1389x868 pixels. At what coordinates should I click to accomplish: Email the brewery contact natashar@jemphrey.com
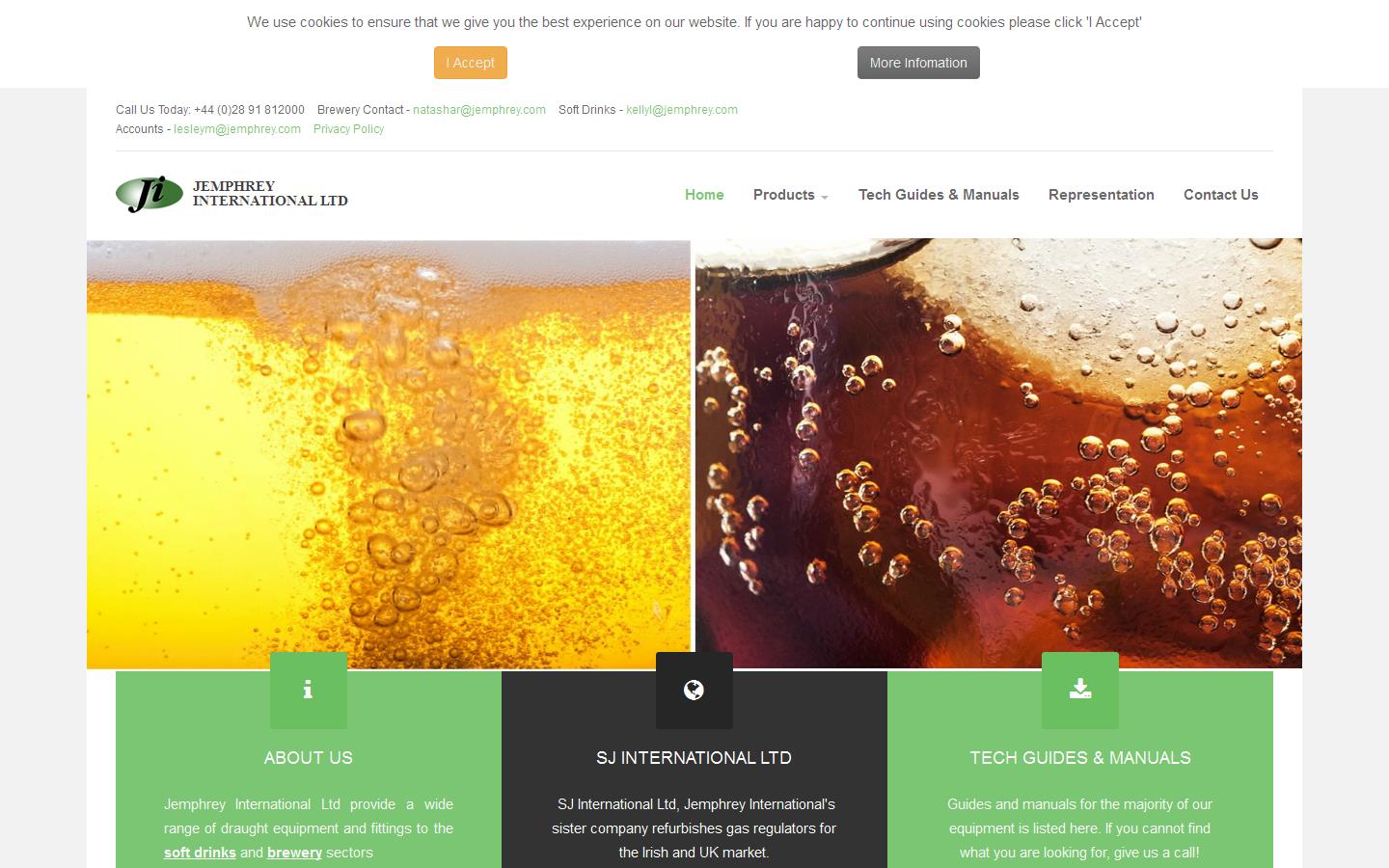pos(479,109)
